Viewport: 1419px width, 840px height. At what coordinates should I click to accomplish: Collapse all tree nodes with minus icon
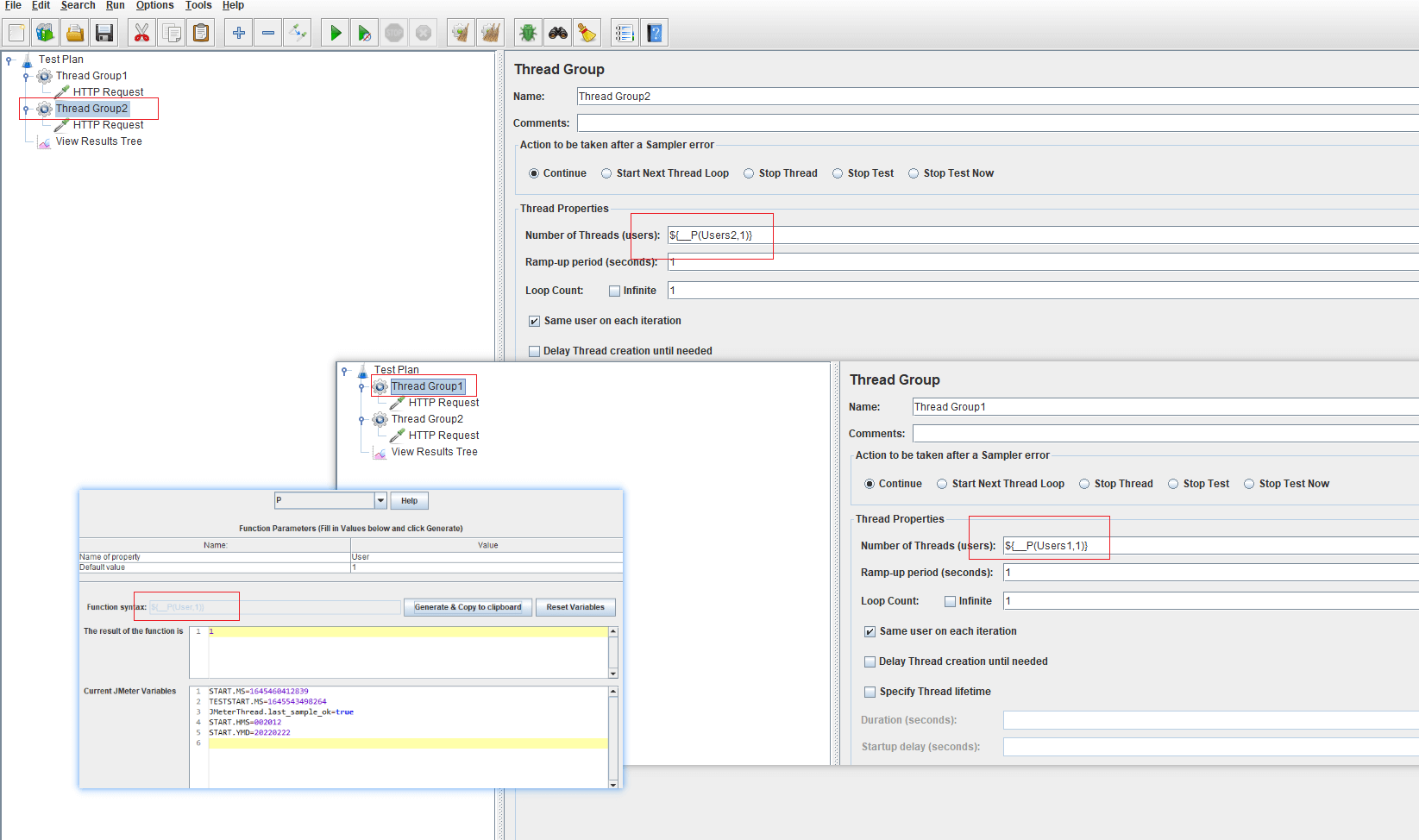pos(268,34)
